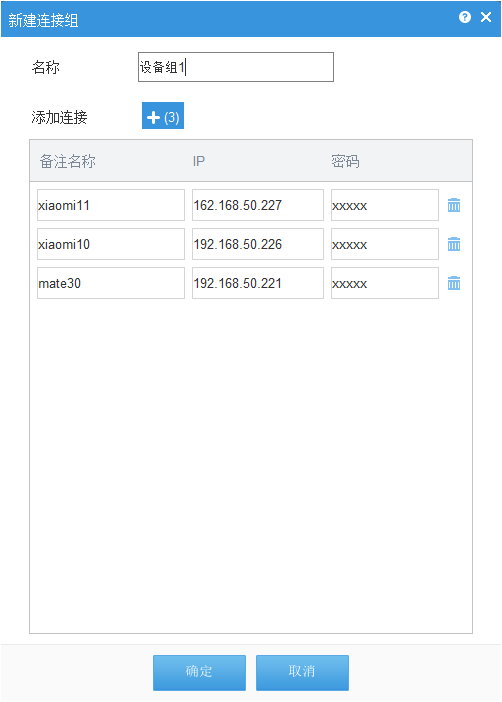Click the 确定 button
The image size is (502, 702).
[x=199, y=672]
